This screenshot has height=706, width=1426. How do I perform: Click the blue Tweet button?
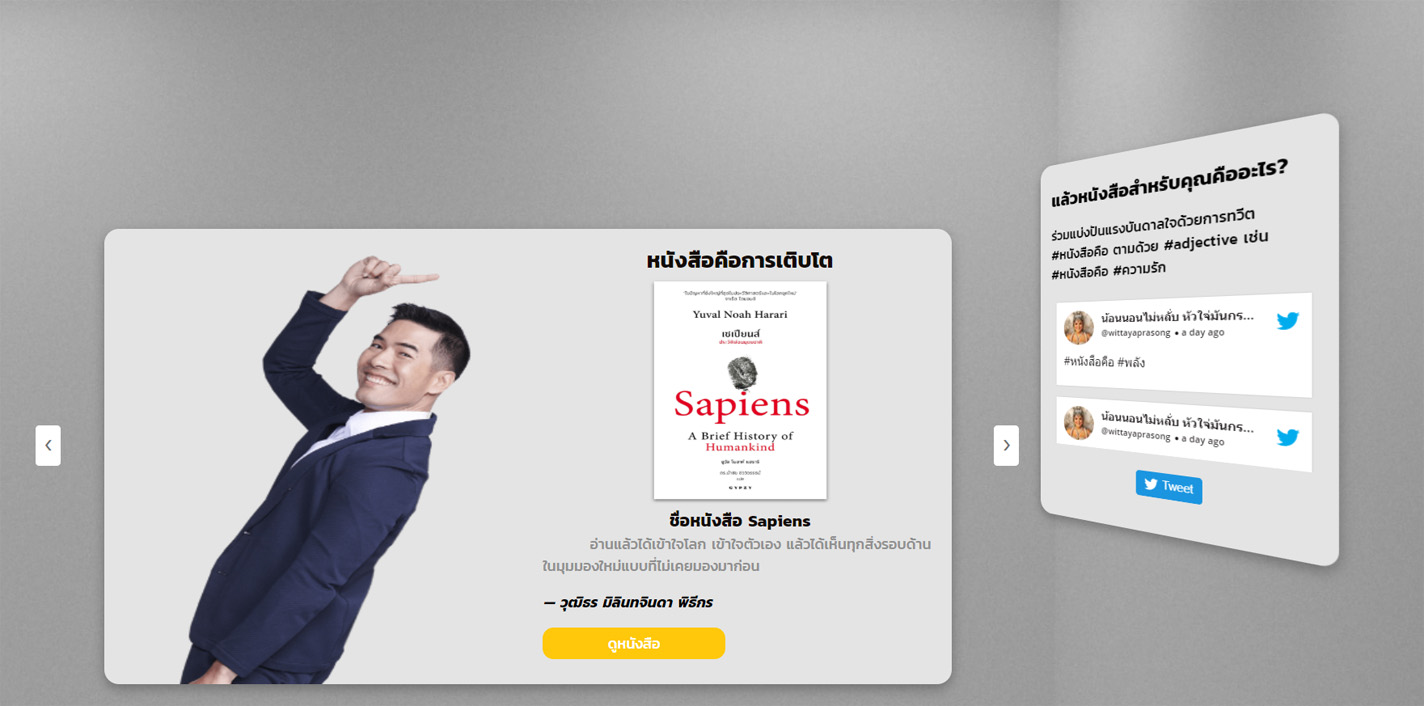pos(1169,487)
